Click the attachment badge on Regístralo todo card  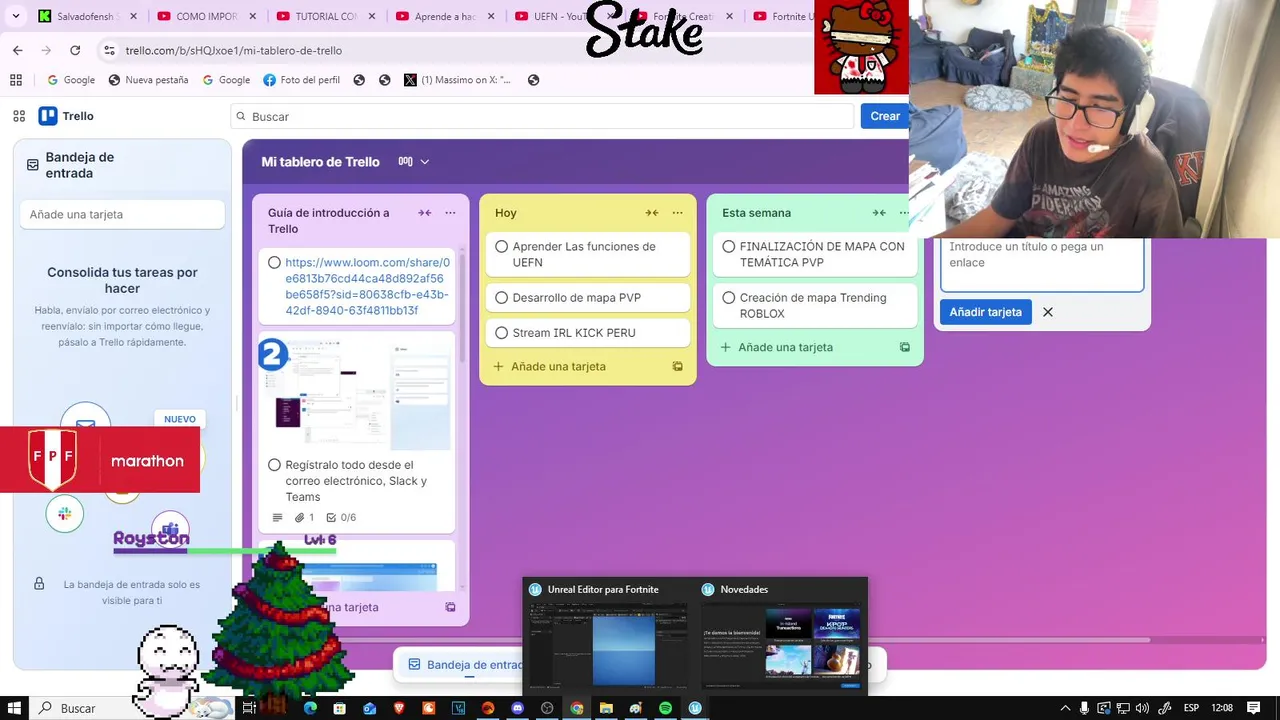[304, 518]
